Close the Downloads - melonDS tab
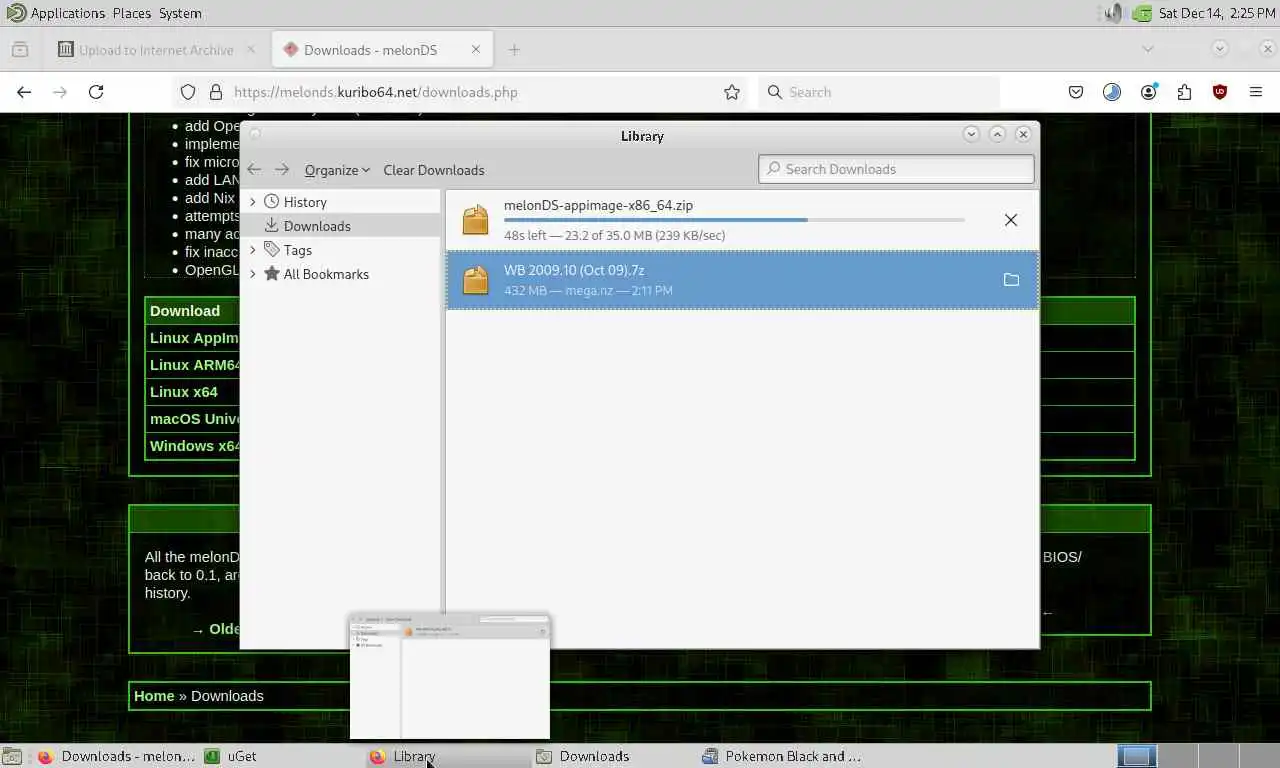 click(476, 50)
